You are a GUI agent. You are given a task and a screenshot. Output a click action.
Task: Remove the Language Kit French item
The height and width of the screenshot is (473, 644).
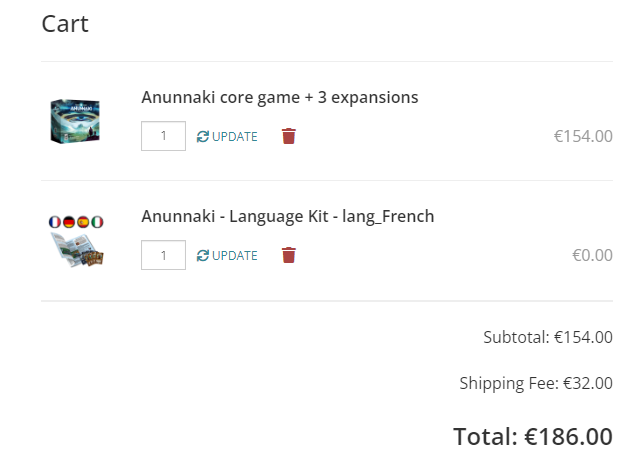tap(288, 255)
